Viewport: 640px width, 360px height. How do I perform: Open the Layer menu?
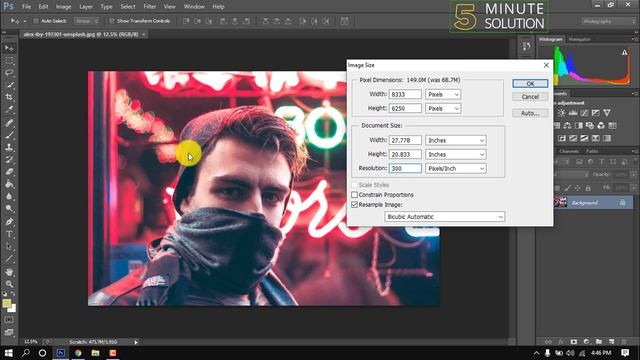[x=86, y=7]
